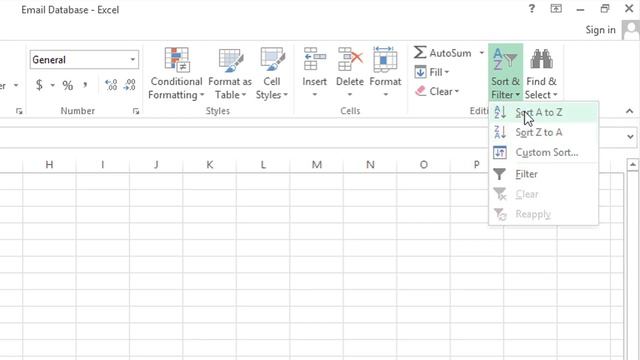
Task: Click the Fill down-arrow icon
Action: [420, 72]
